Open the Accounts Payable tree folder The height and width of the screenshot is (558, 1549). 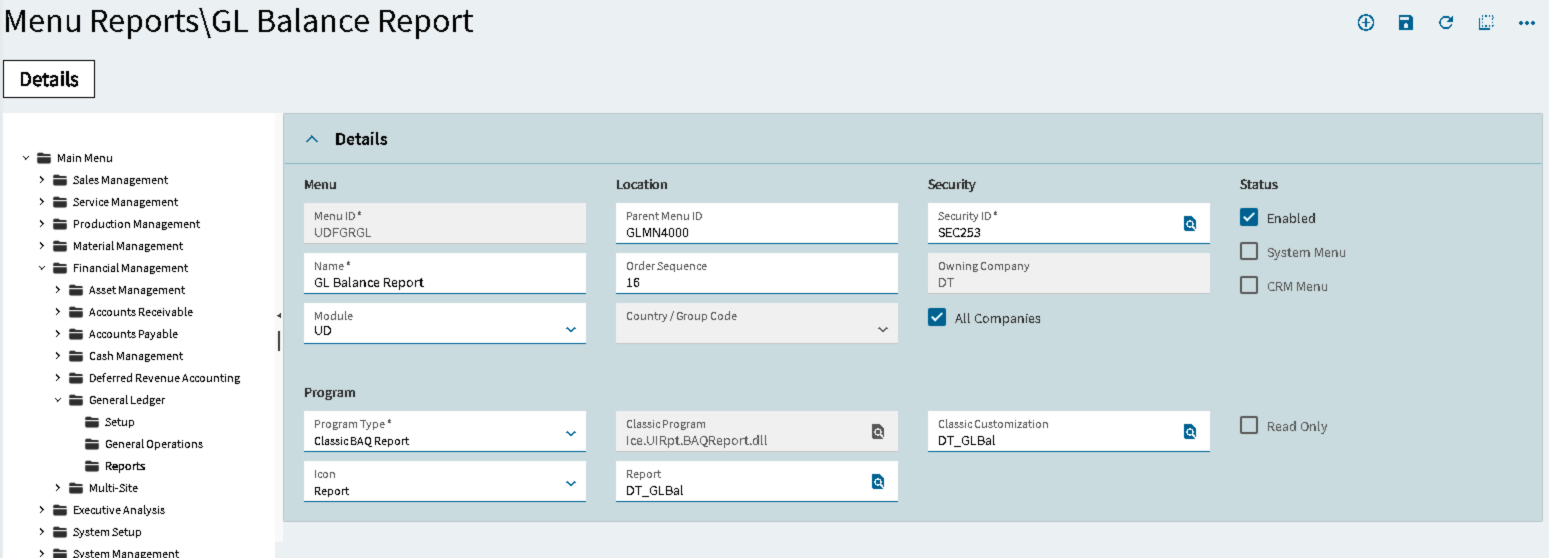pos(133,334)
